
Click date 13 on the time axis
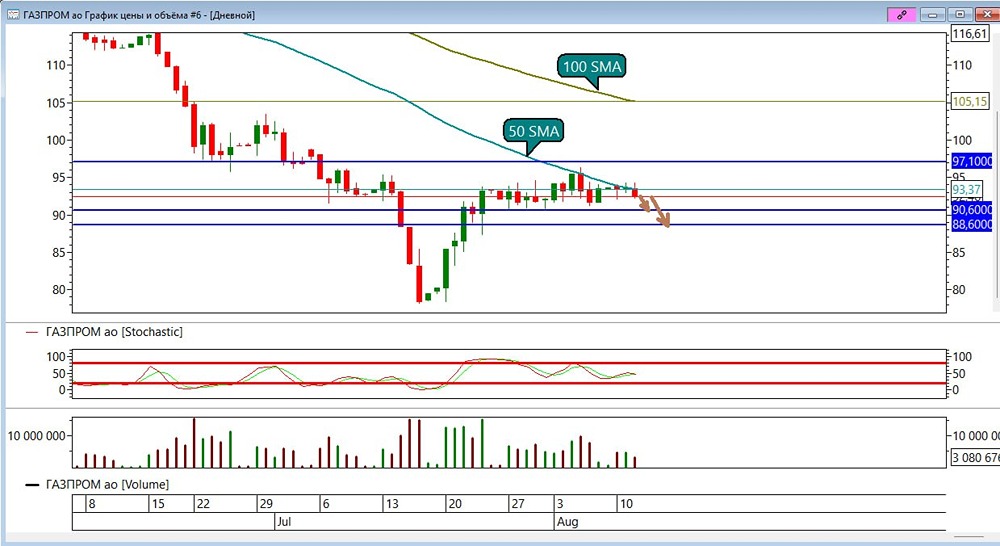(x=392, y=504)
